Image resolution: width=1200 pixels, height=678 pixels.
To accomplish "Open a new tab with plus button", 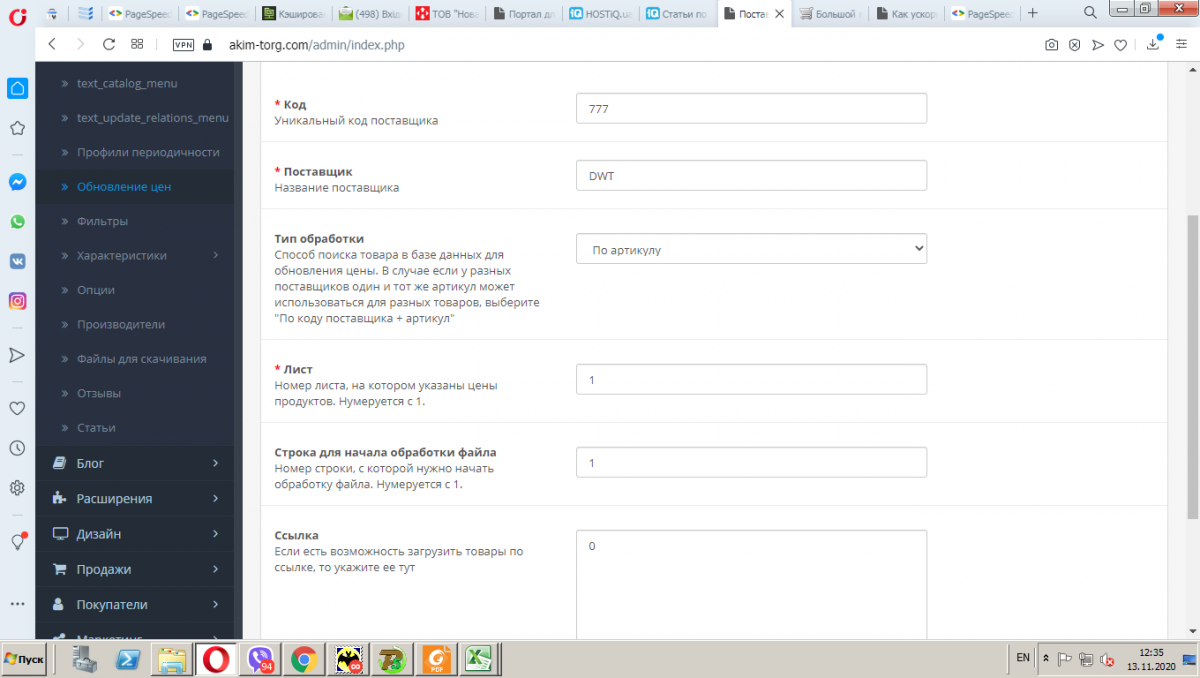I will click(1033, 13).
